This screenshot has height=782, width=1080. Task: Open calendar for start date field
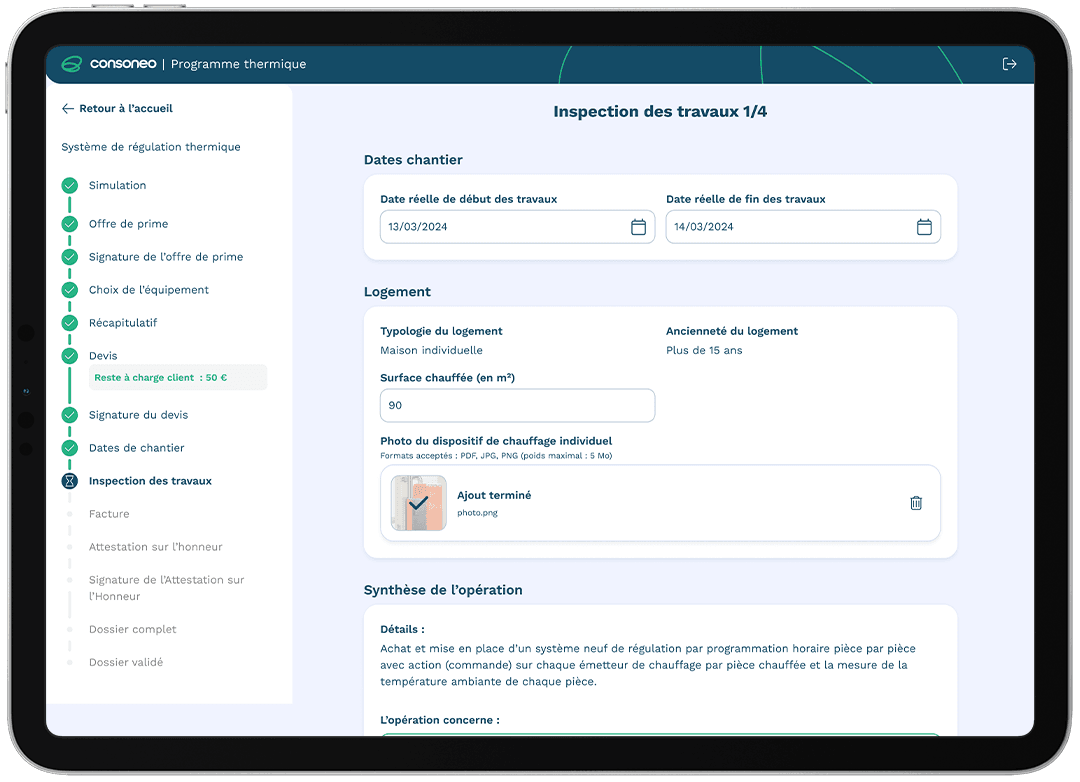coord(638,227)
